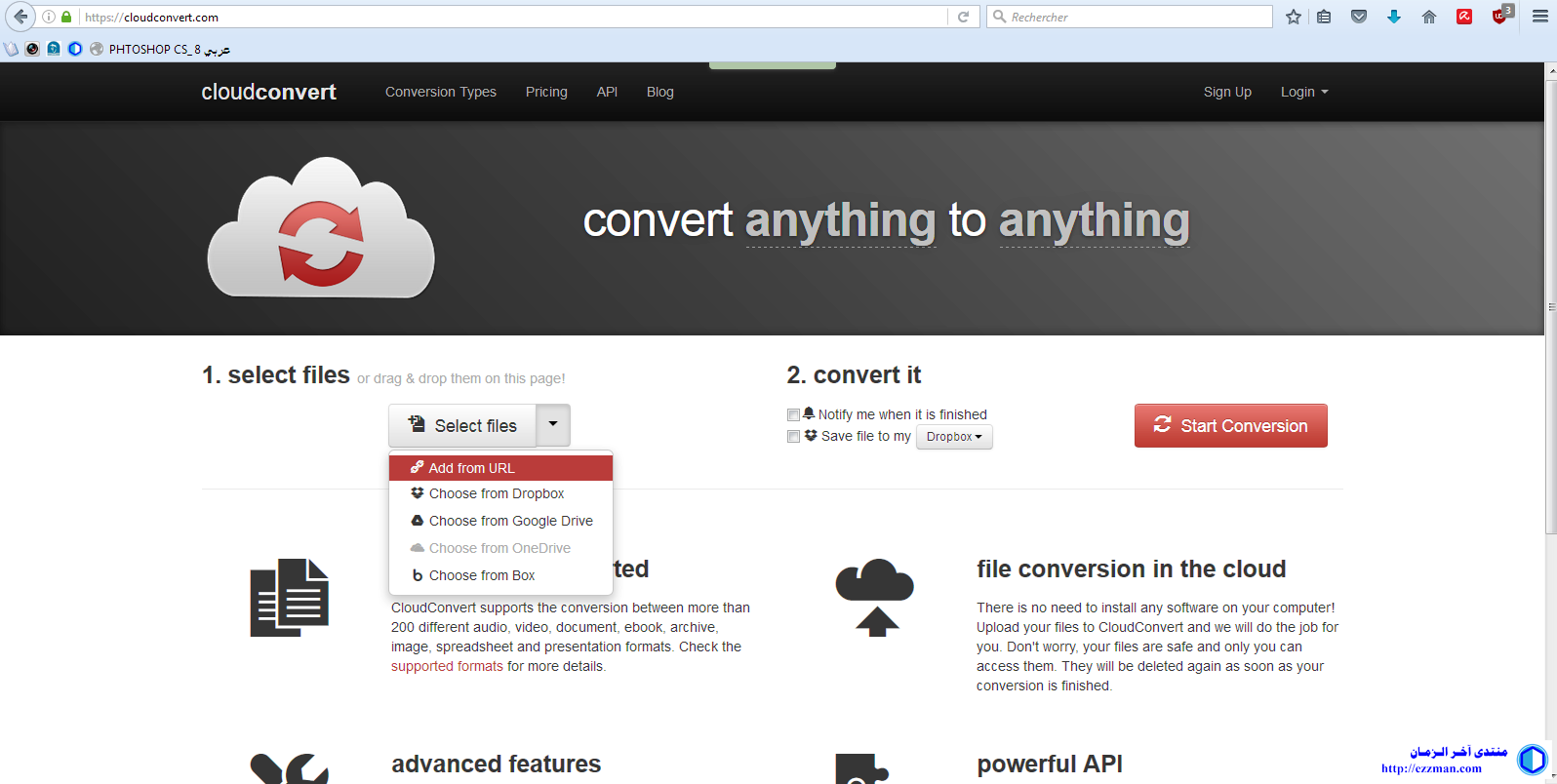Select "Choose from Google Drive" option
1557x784 pixels.
pos(510,521)
